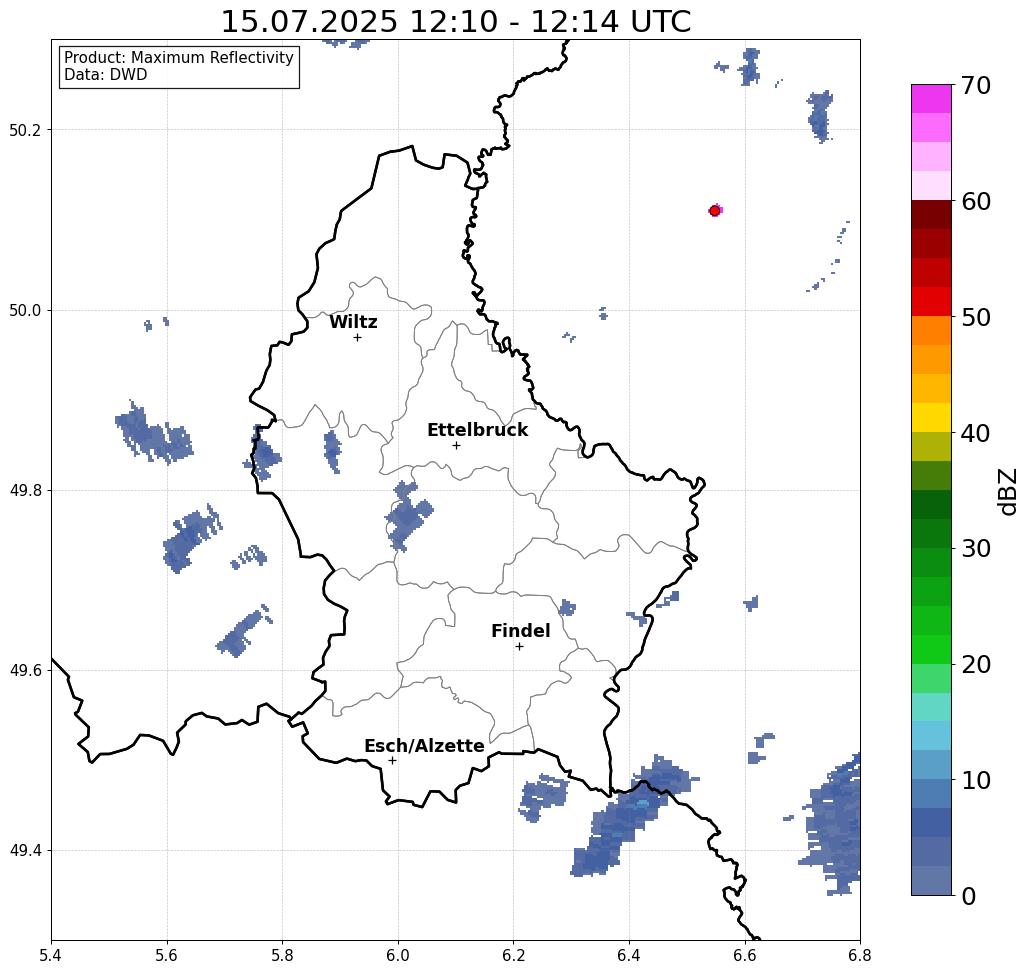Screen dimensions: 1029x973
Task: Click the dBZ colorbar axis label
Action: 1008,491
